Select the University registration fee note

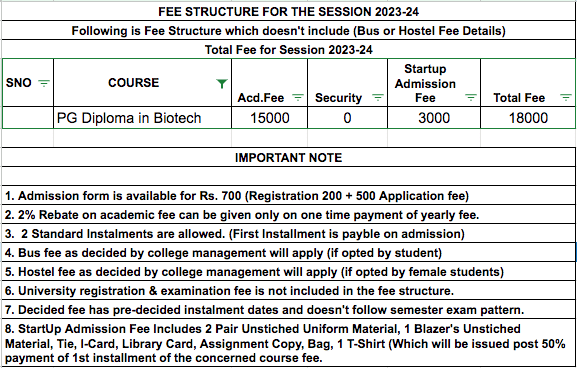coord(288,291)
